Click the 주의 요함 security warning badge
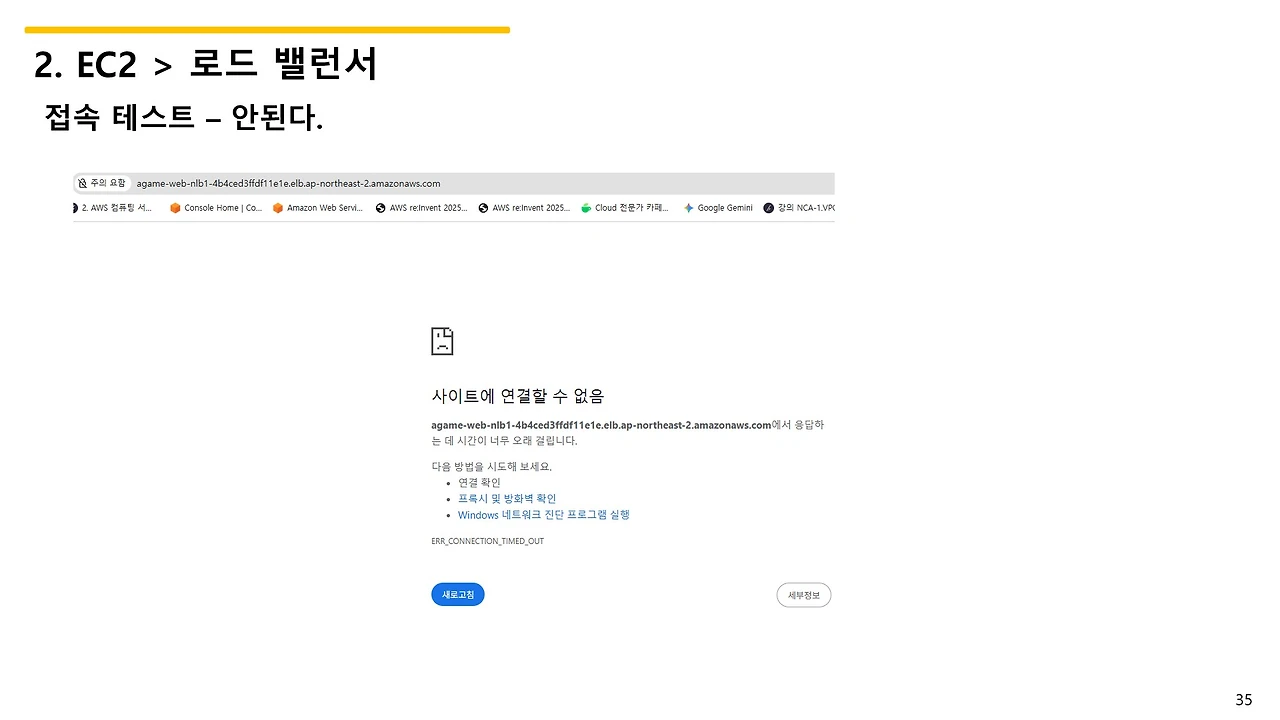Viewport: 1280px width, 720px height. click(100, 183)
